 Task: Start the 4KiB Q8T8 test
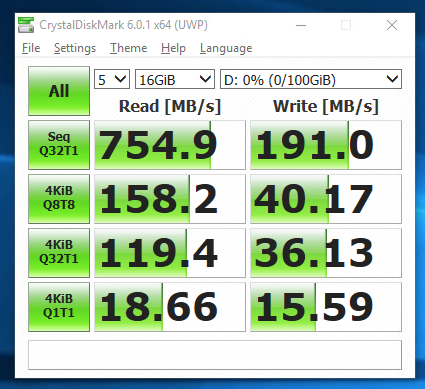pos(59,199)
